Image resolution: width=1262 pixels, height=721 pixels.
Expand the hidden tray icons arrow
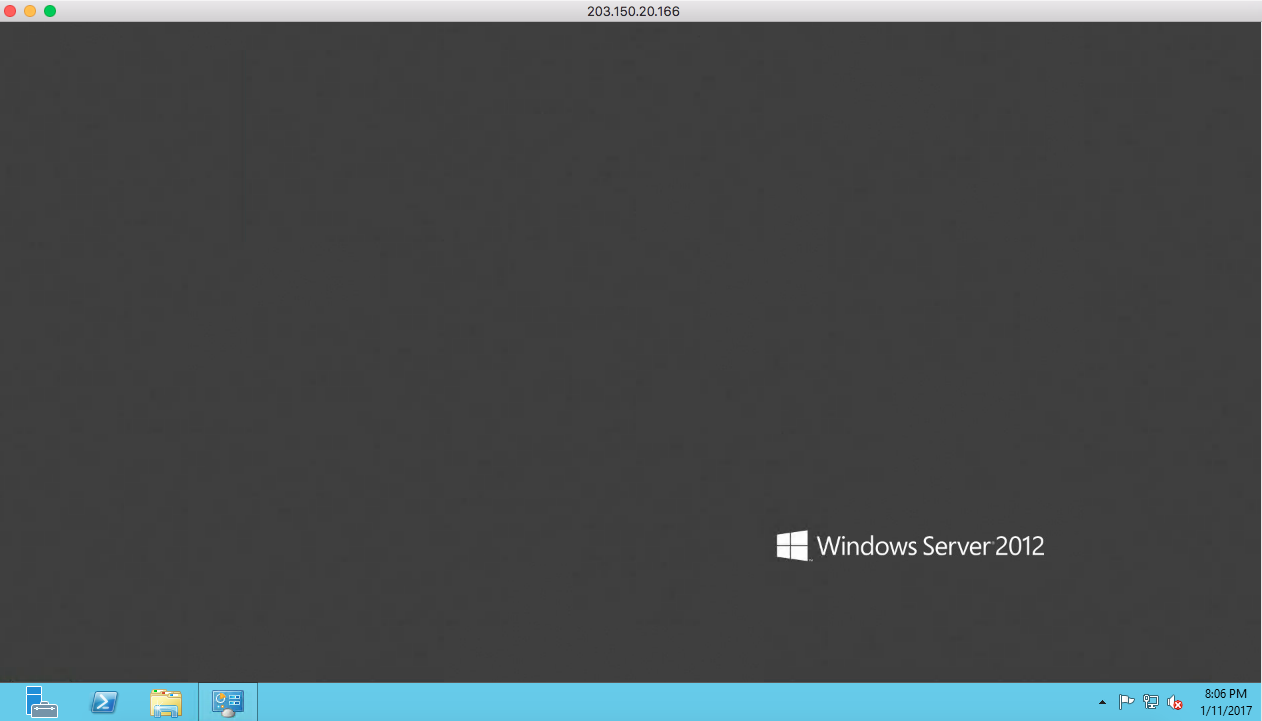click(1102, 702)
